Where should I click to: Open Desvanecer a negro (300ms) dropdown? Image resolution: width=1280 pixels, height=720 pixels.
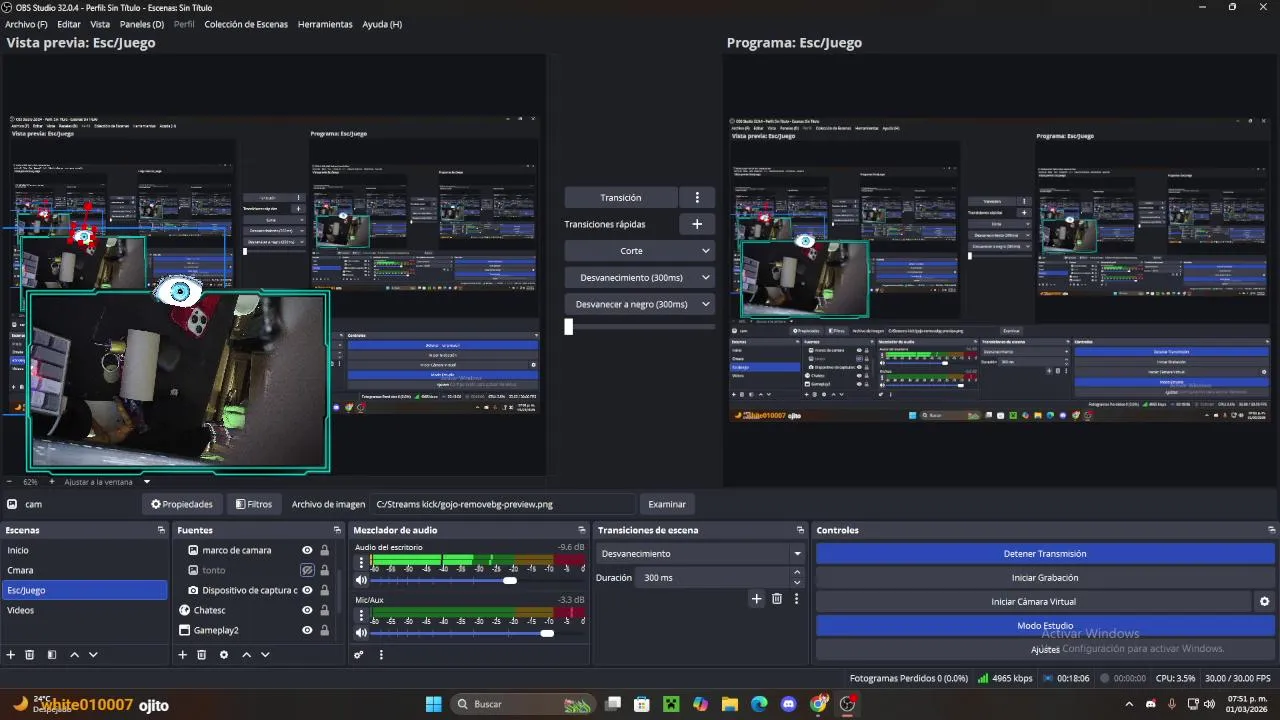[640, 304]
